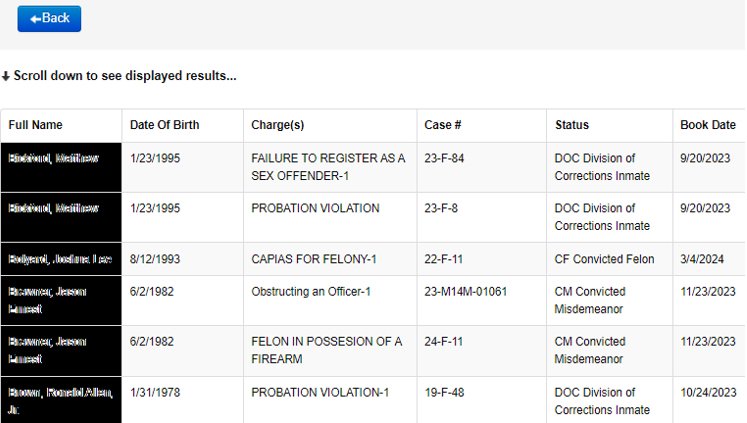Select the Full Name column header
Image resolution: width=747 pixels, height=423 pixels.
coord(36,125)
